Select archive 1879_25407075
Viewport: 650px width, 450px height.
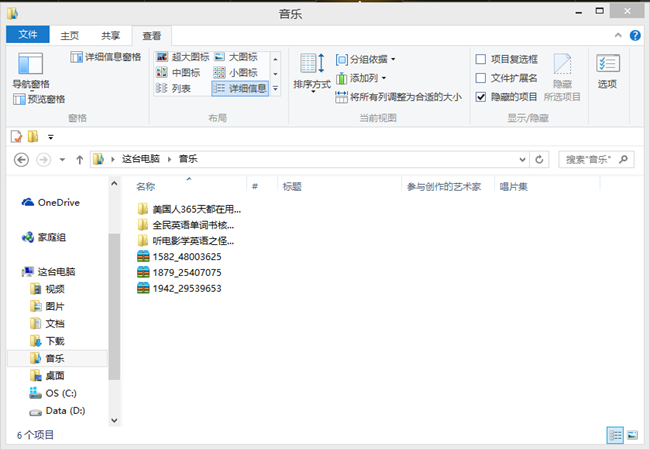pos(179,272)
